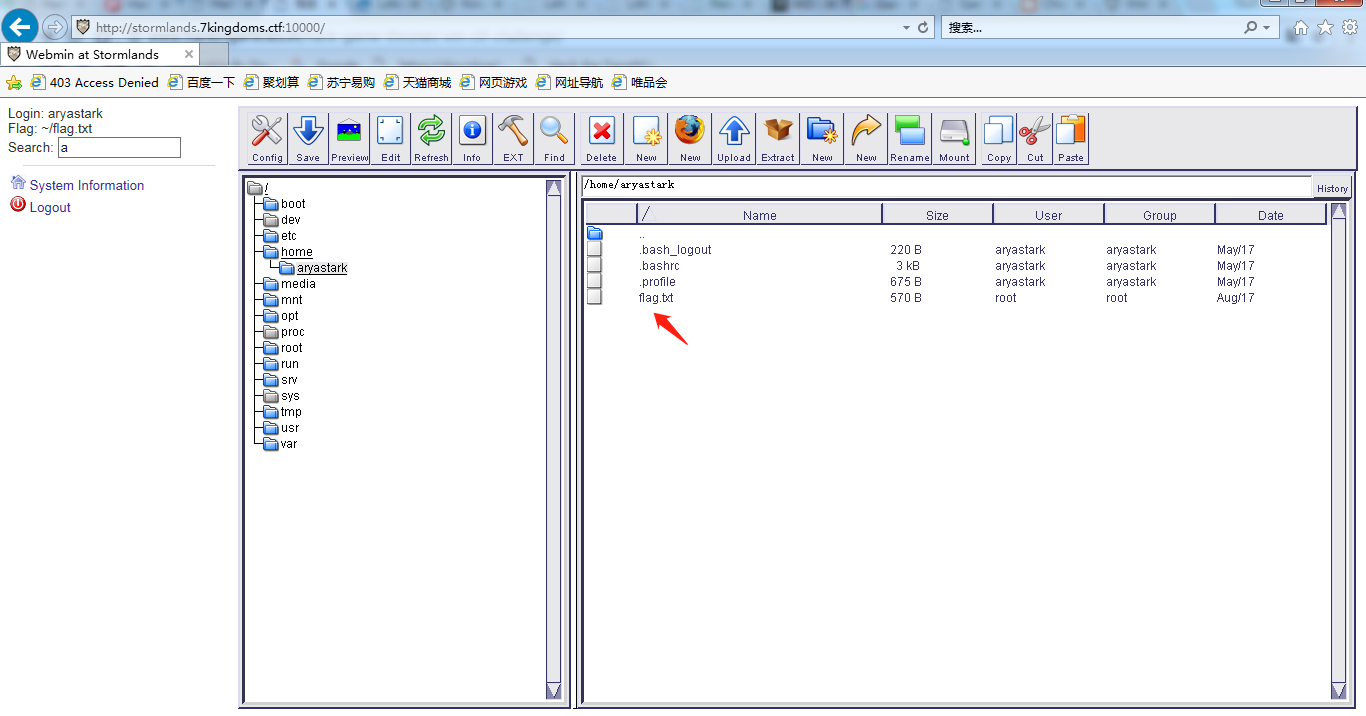
Task: Click the flag.txt file name
Action: 656,298
